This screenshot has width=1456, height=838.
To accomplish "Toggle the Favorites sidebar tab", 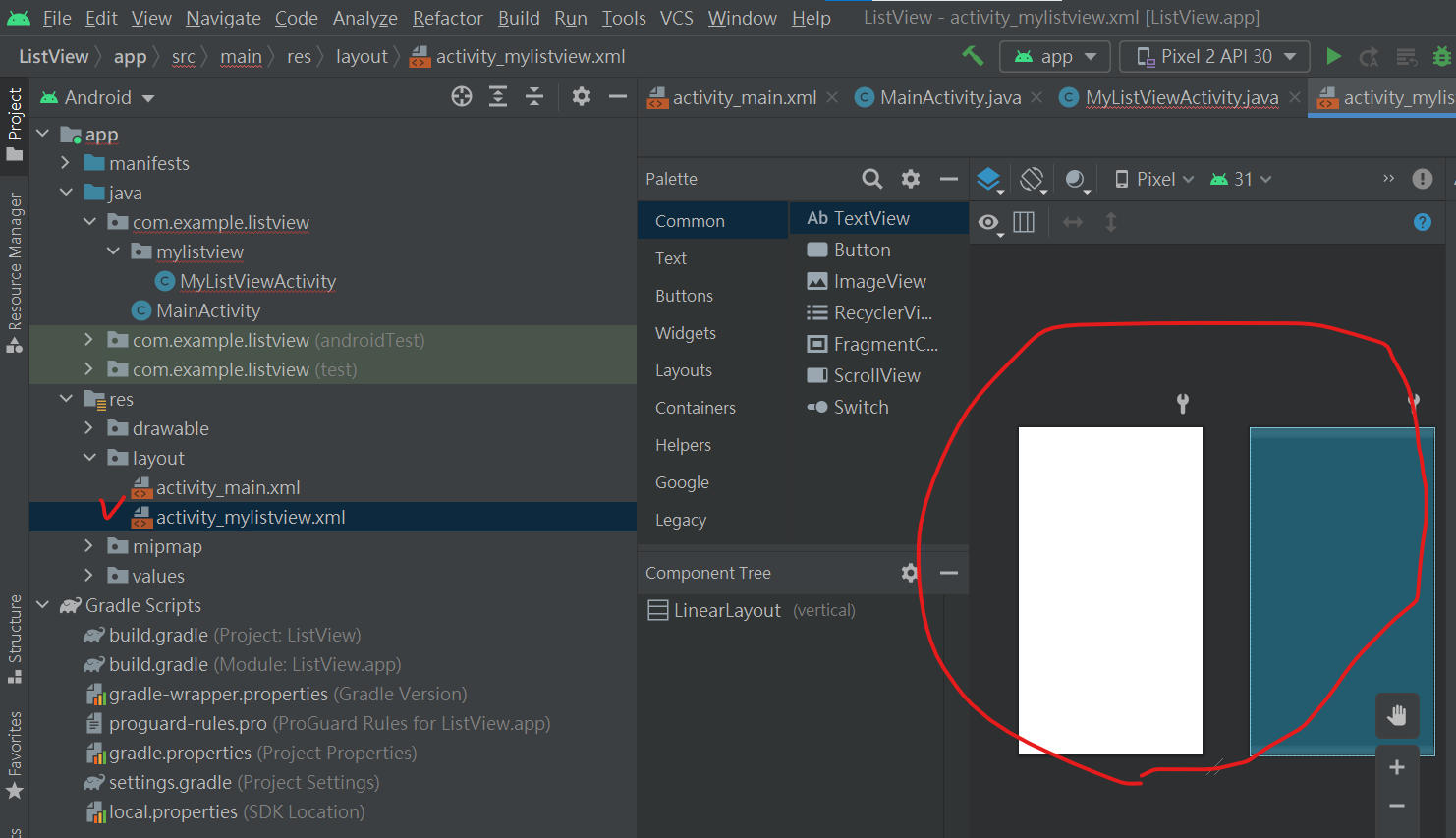I will [14, 754].
